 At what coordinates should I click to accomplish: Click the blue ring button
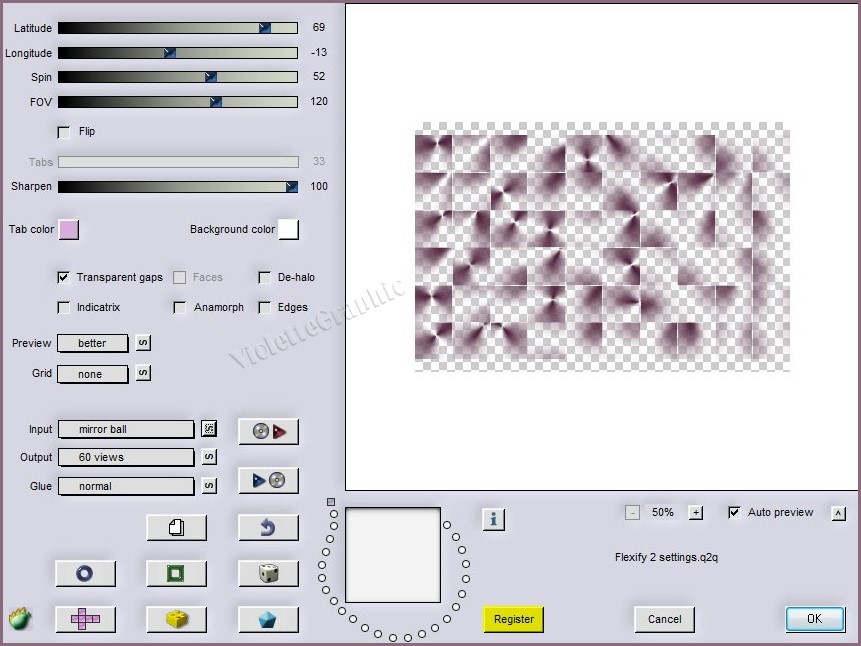[85, 573]
